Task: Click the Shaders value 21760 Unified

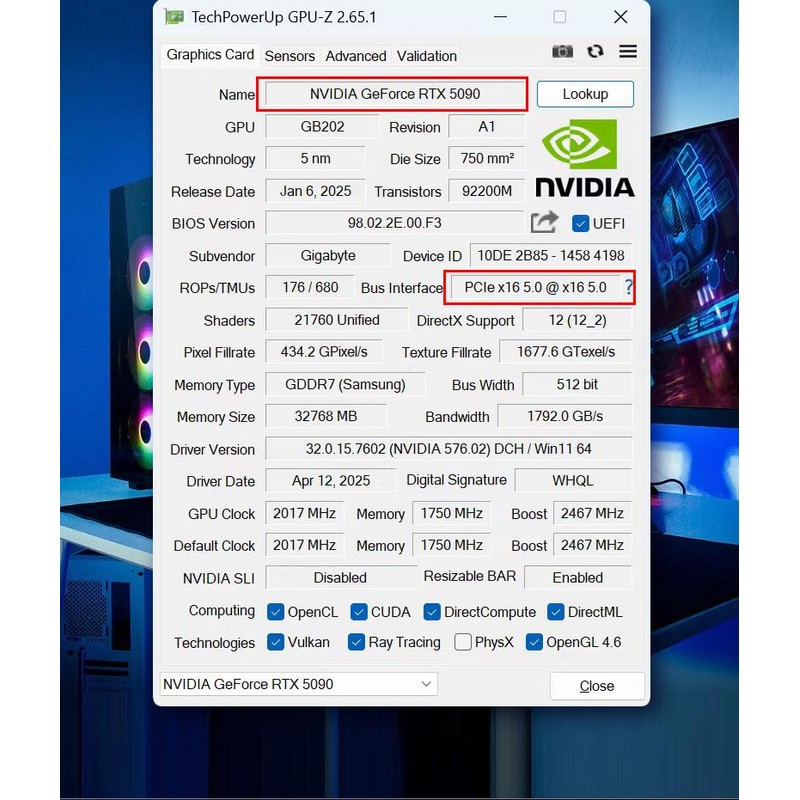Action: (x=337, y=320)
